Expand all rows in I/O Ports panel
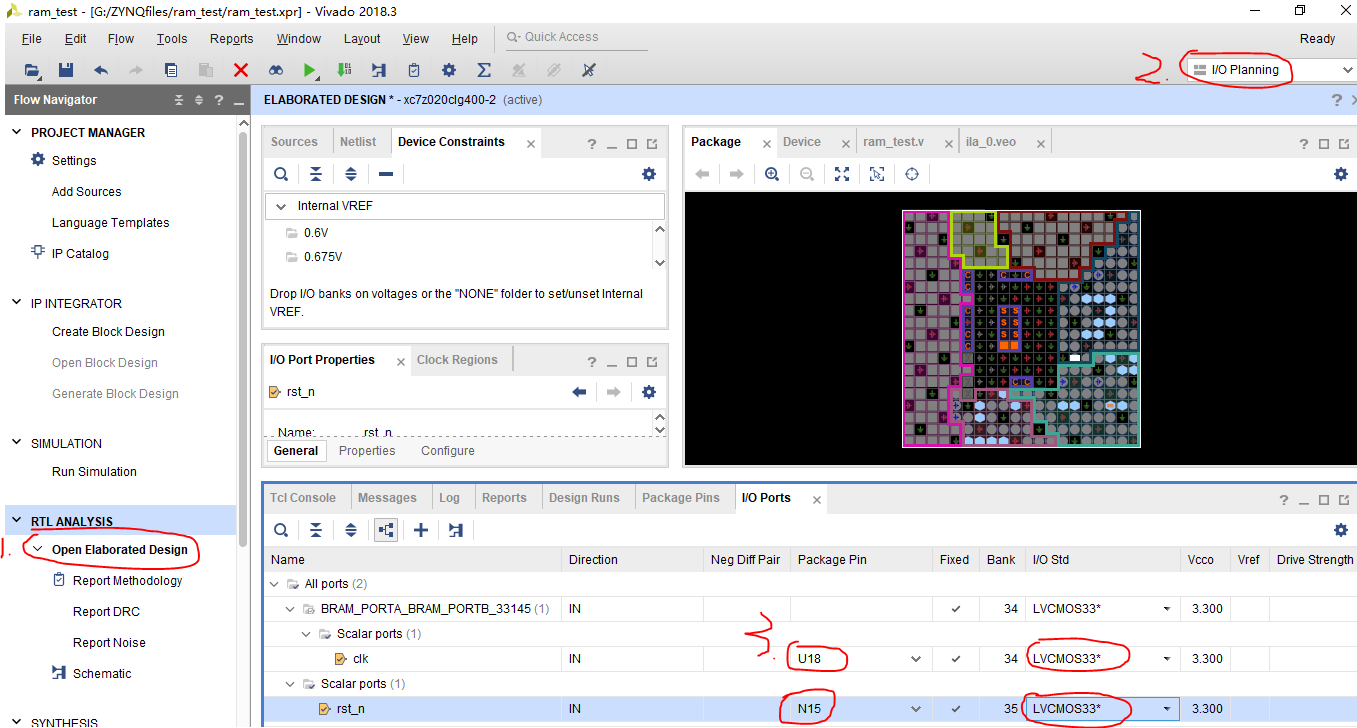 tap(351, 530)
